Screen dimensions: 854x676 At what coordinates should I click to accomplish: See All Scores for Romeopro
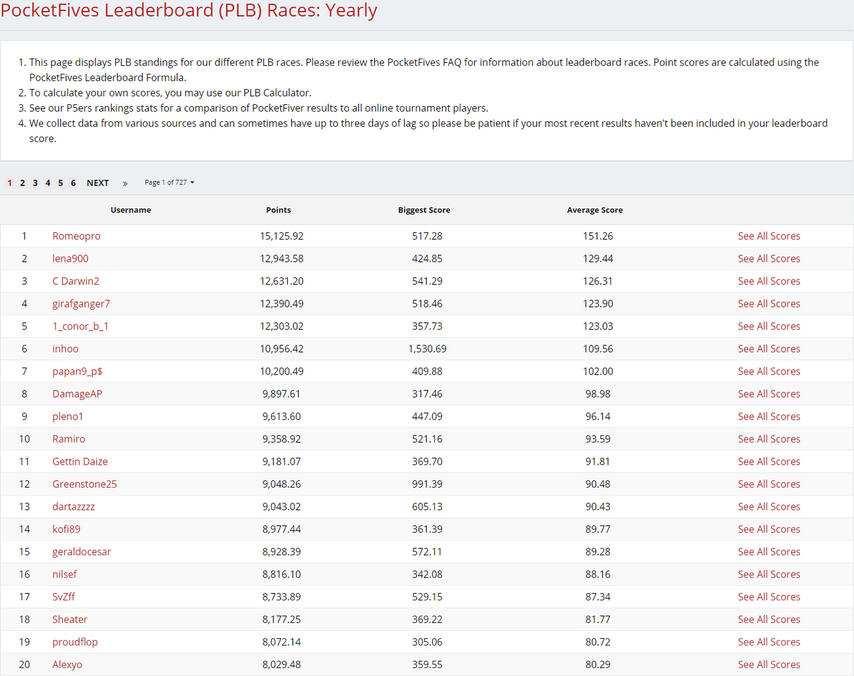769,236
